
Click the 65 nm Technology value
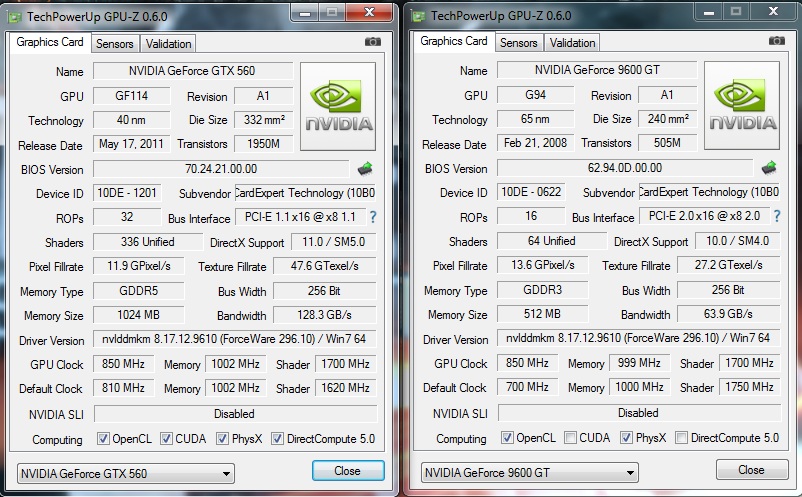(536, 119)
